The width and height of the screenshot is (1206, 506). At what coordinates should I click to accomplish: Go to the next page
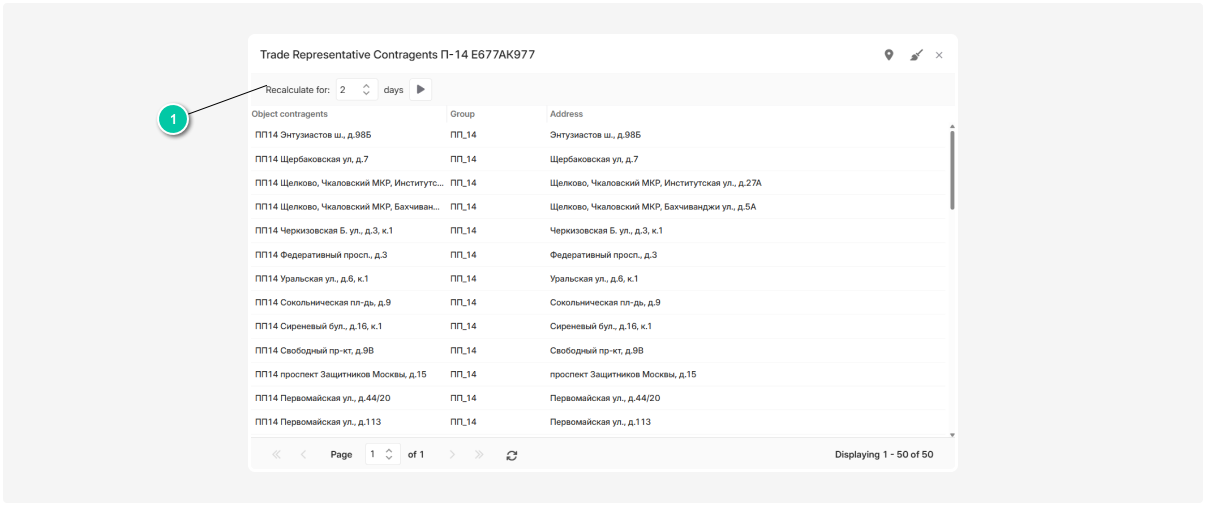tap(452, 455)
